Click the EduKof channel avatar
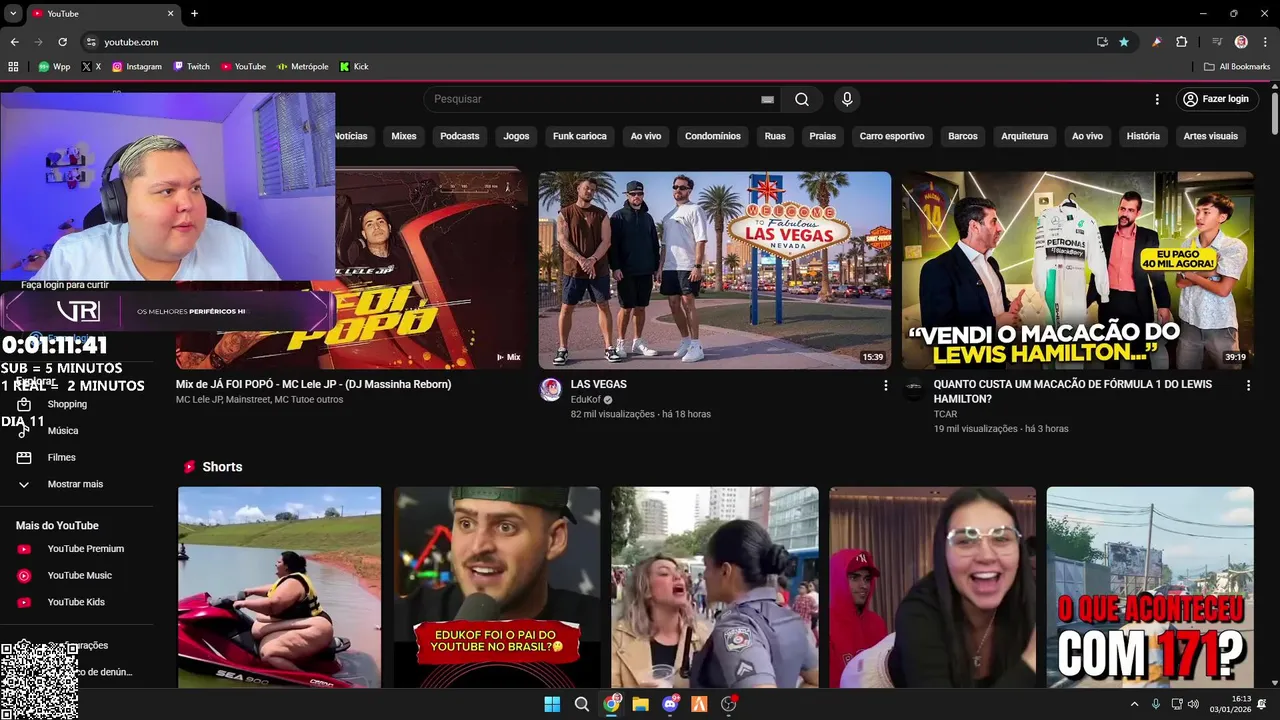This screenshot has height=720, width=1280. click(550, 390)
